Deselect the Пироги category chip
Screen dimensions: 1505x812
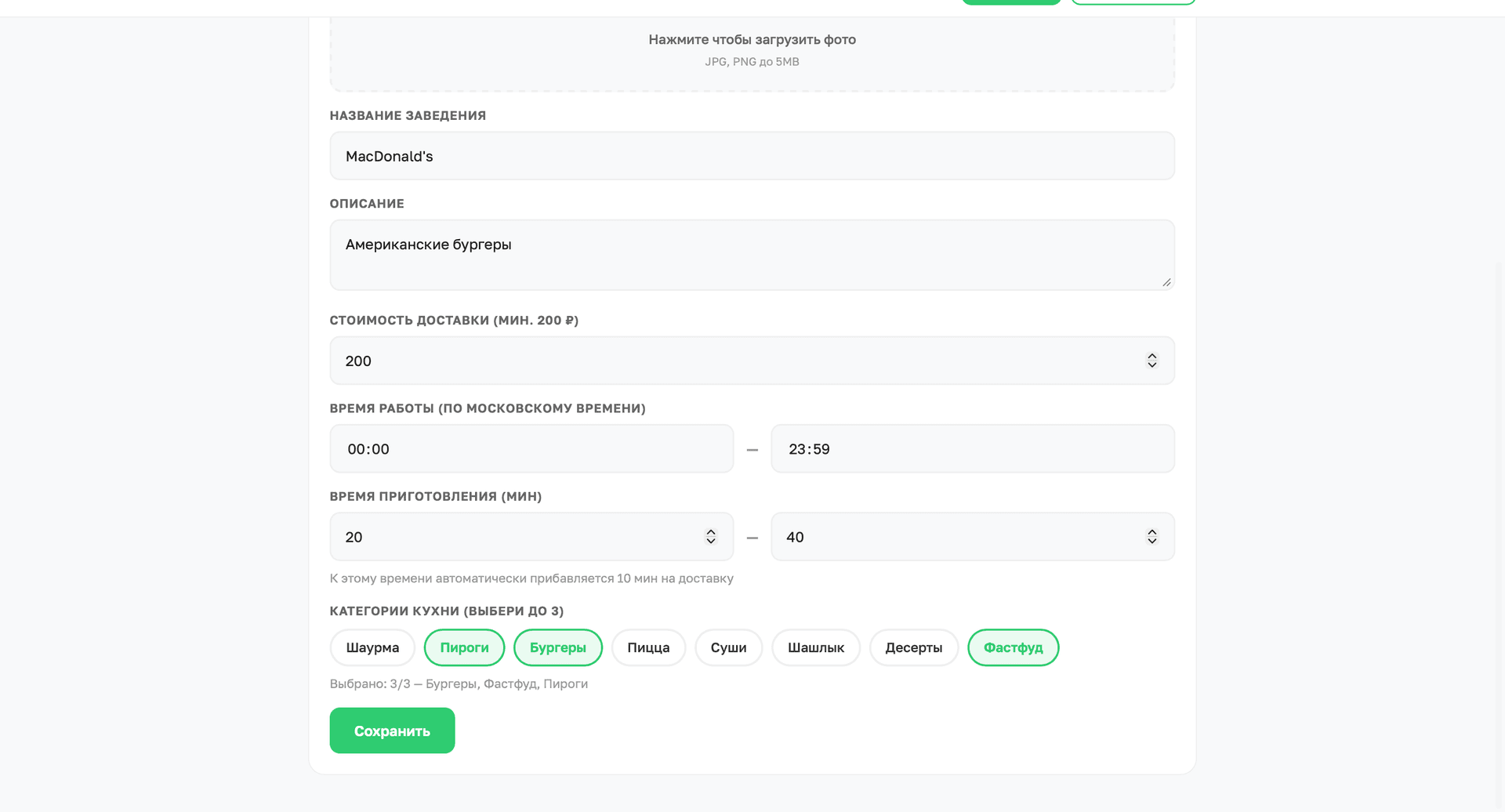click(464, 647)
